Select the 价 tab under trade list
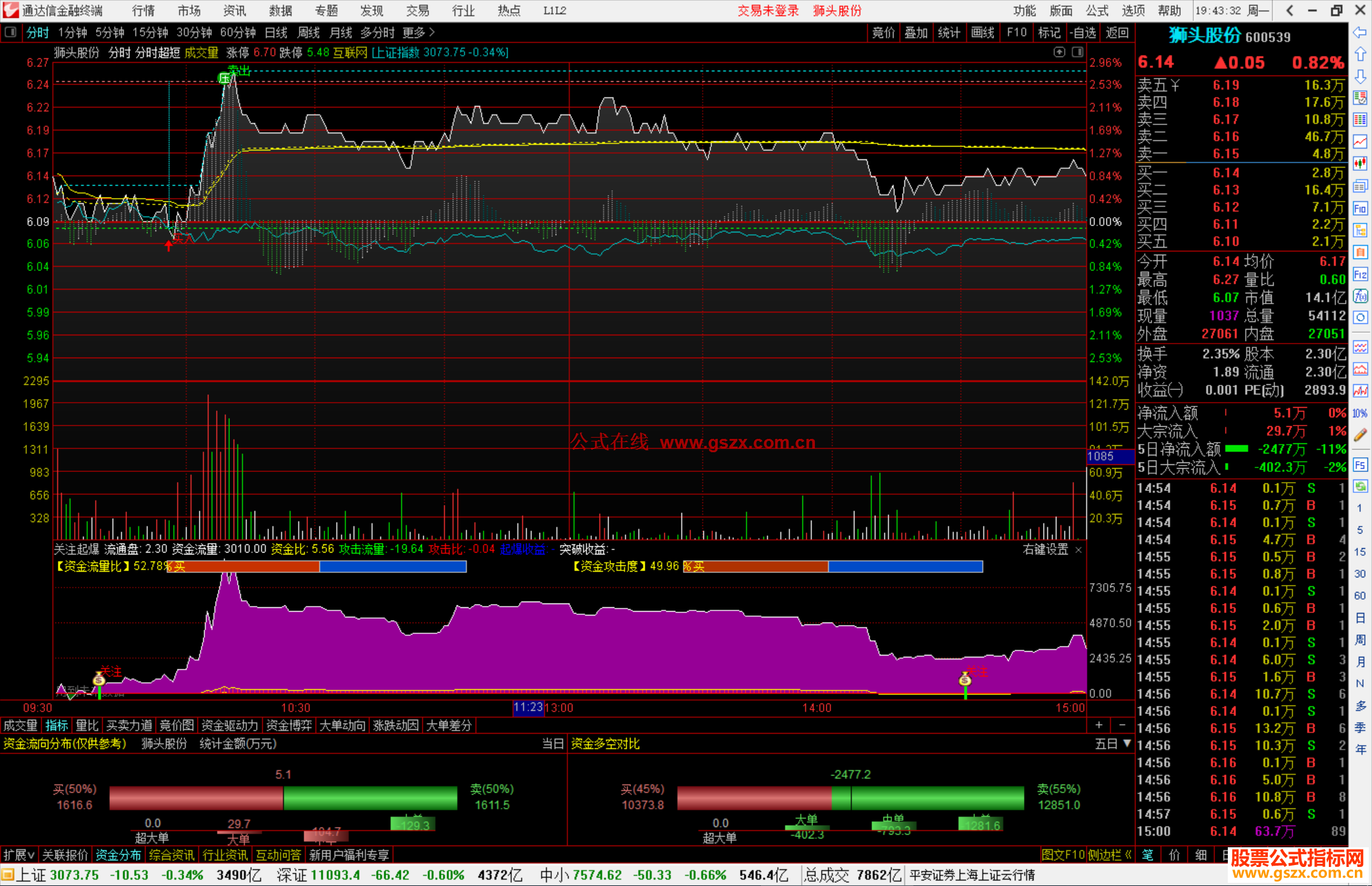1372x886 pixels. (1174, 855)
